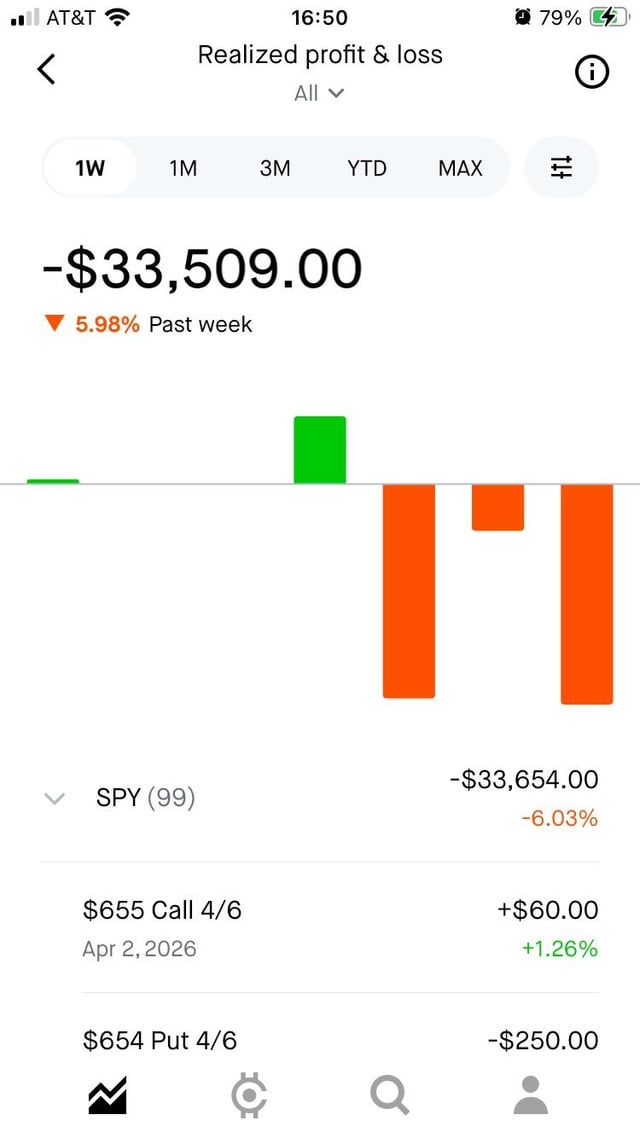Tap the back arrow icon
Image resolution: width=640 pixels, height=1138 pixels.
[x=46, y=69]
